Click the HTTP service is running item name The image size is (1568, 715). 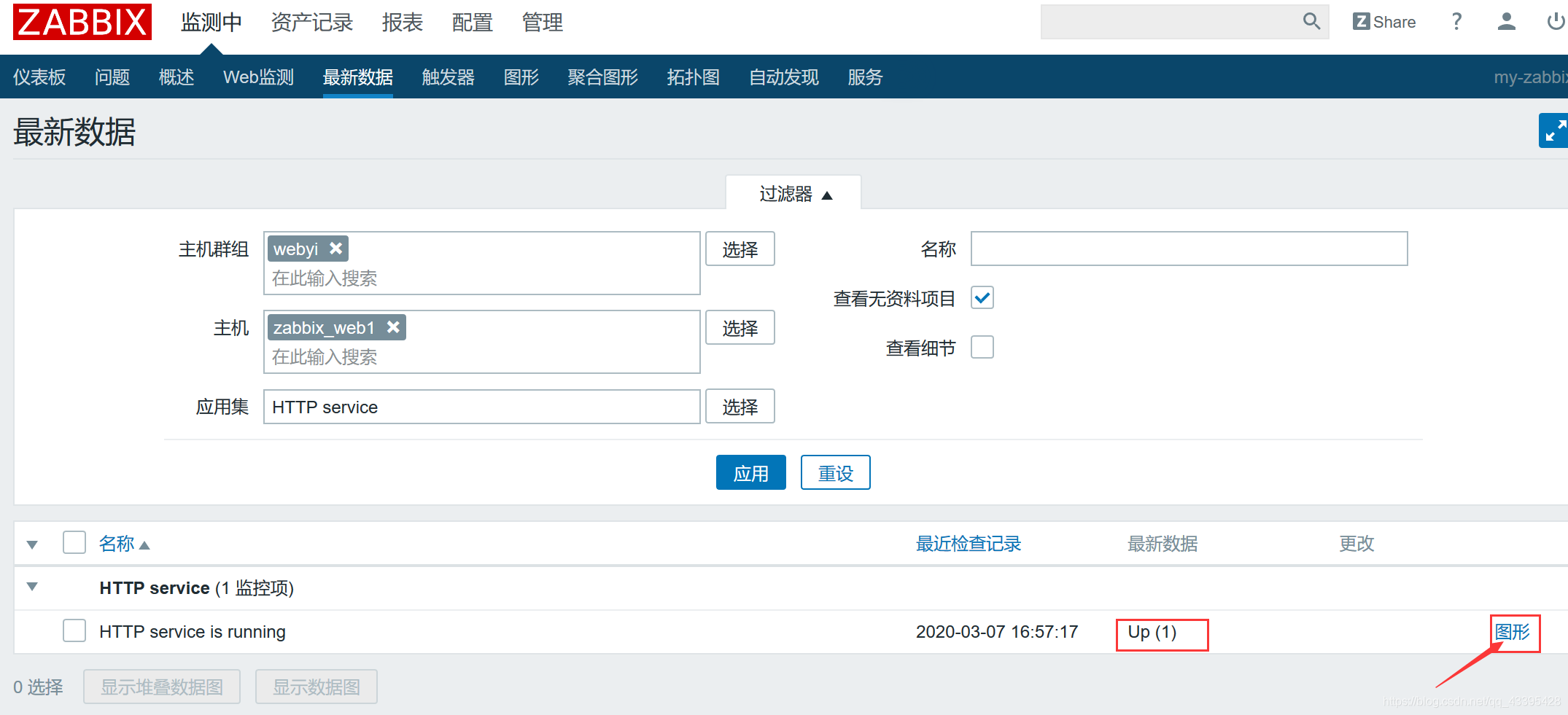click(193, 632)
